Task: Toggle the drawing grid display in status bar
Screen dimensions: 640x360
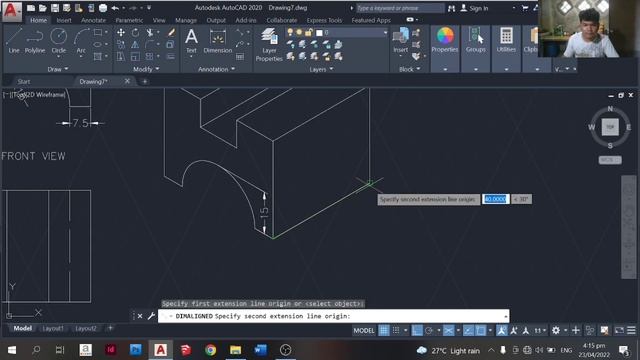Action: coord(384,330)
